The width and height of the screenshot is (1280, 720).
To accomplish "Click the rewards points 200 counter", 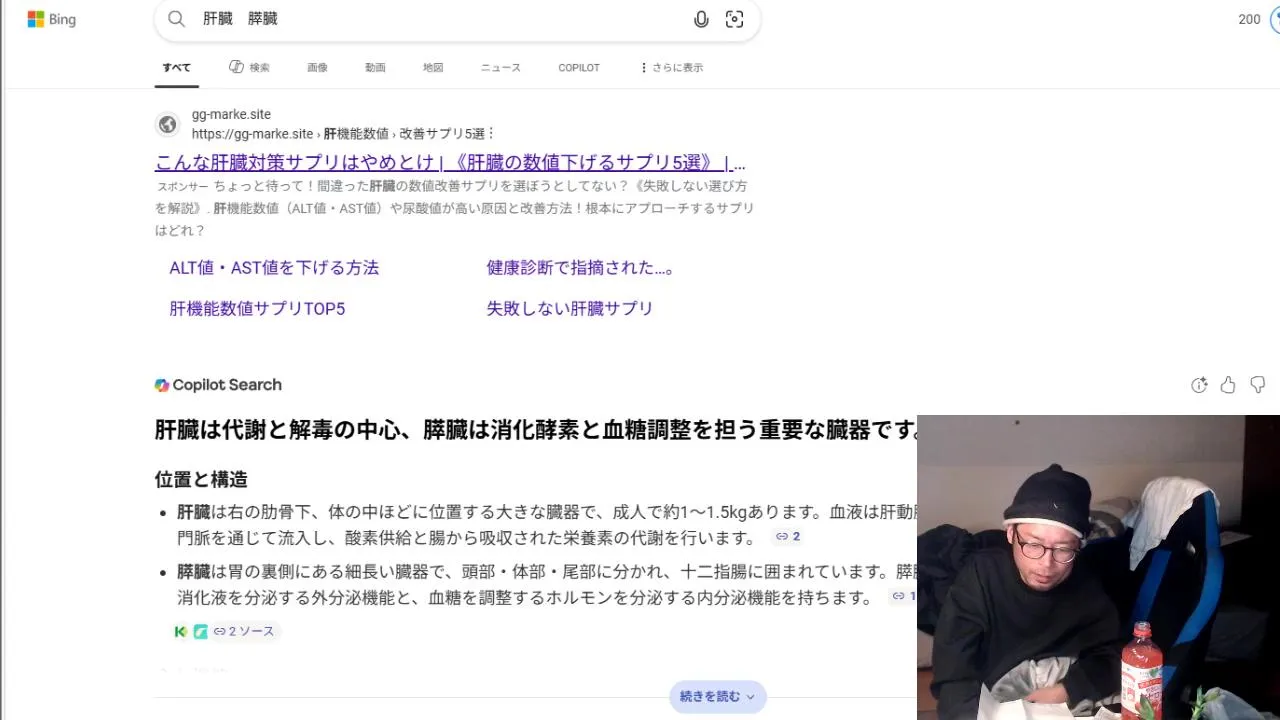I will (1249, 19).
